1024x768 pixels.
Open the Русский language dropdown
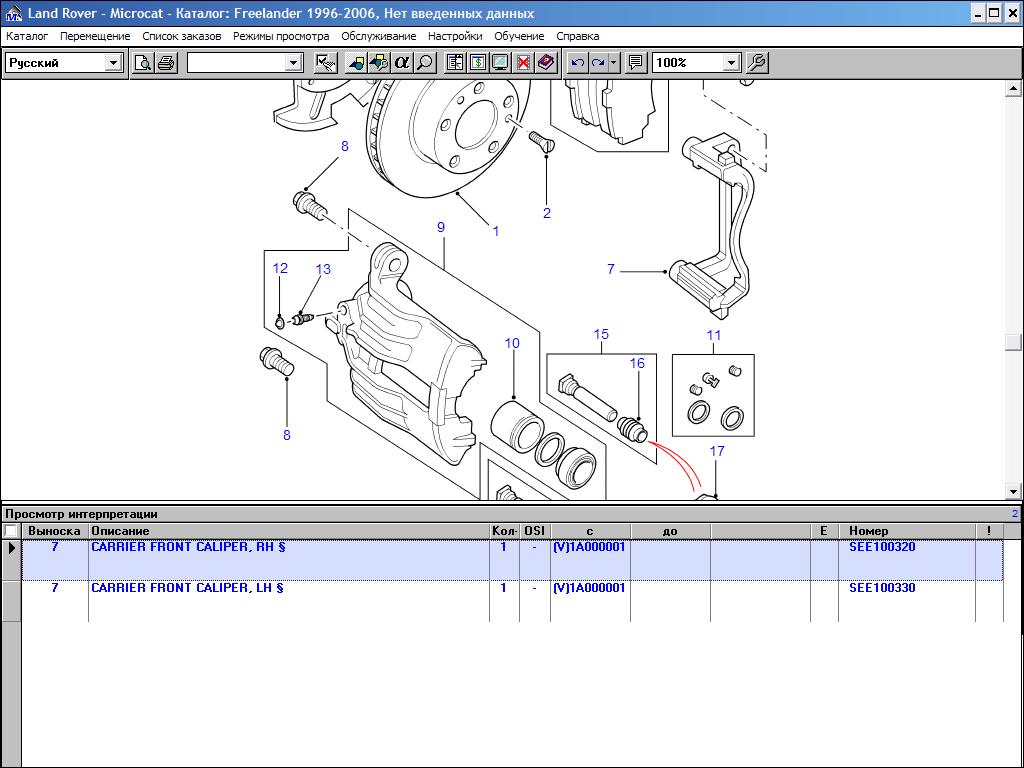(114, 63)
